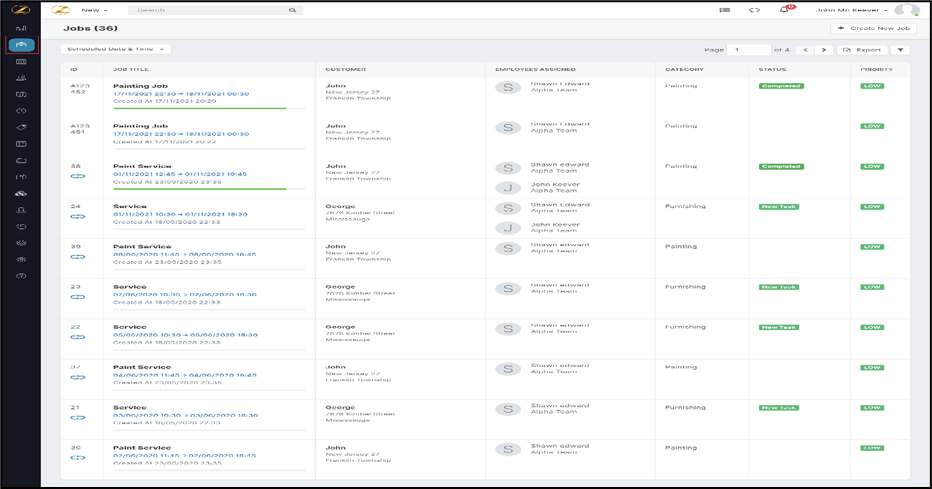
Task: Go to the next page arrow
Action: pos(824,49)
